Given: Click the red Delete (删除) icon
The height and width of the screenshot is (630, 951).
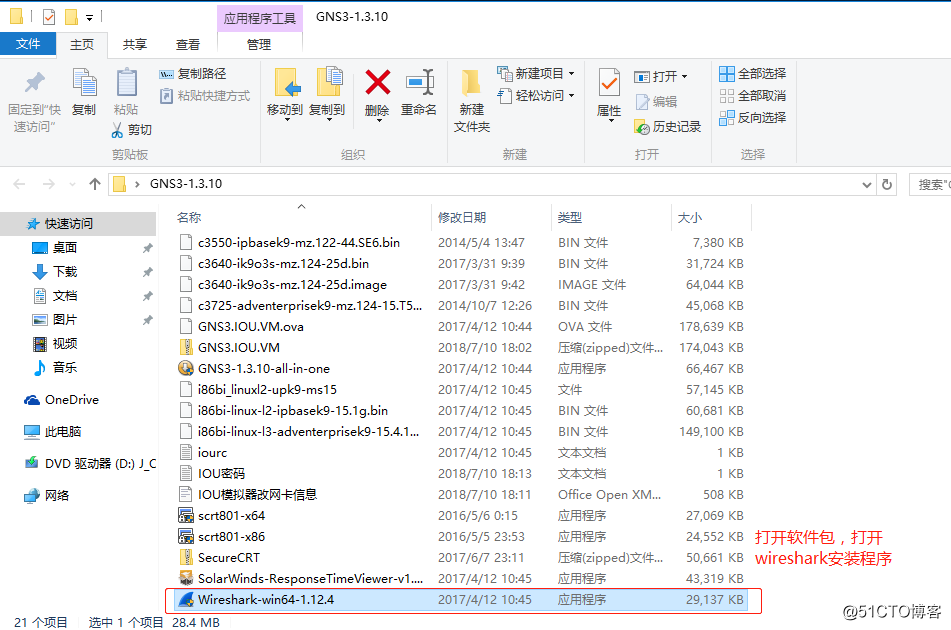Looking at the screenshot, I should 377,82.
